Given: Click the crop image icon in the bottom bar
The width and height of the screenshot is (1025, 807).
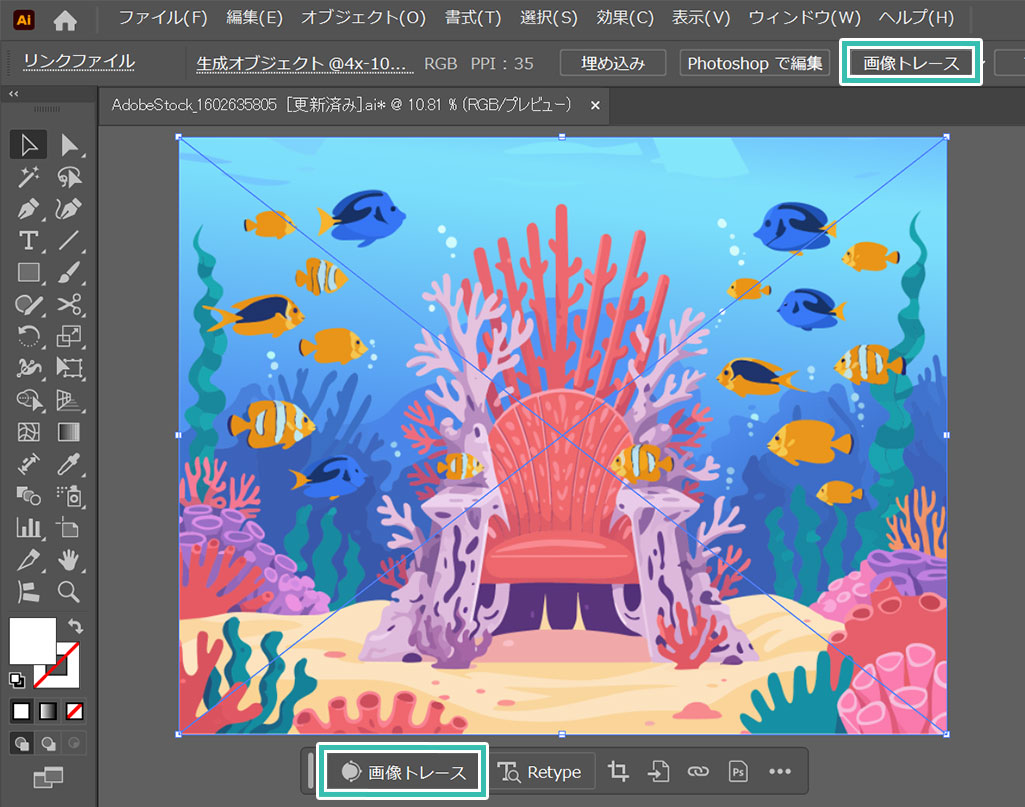Looking at the screenshot, I should [x=618, y=772].
